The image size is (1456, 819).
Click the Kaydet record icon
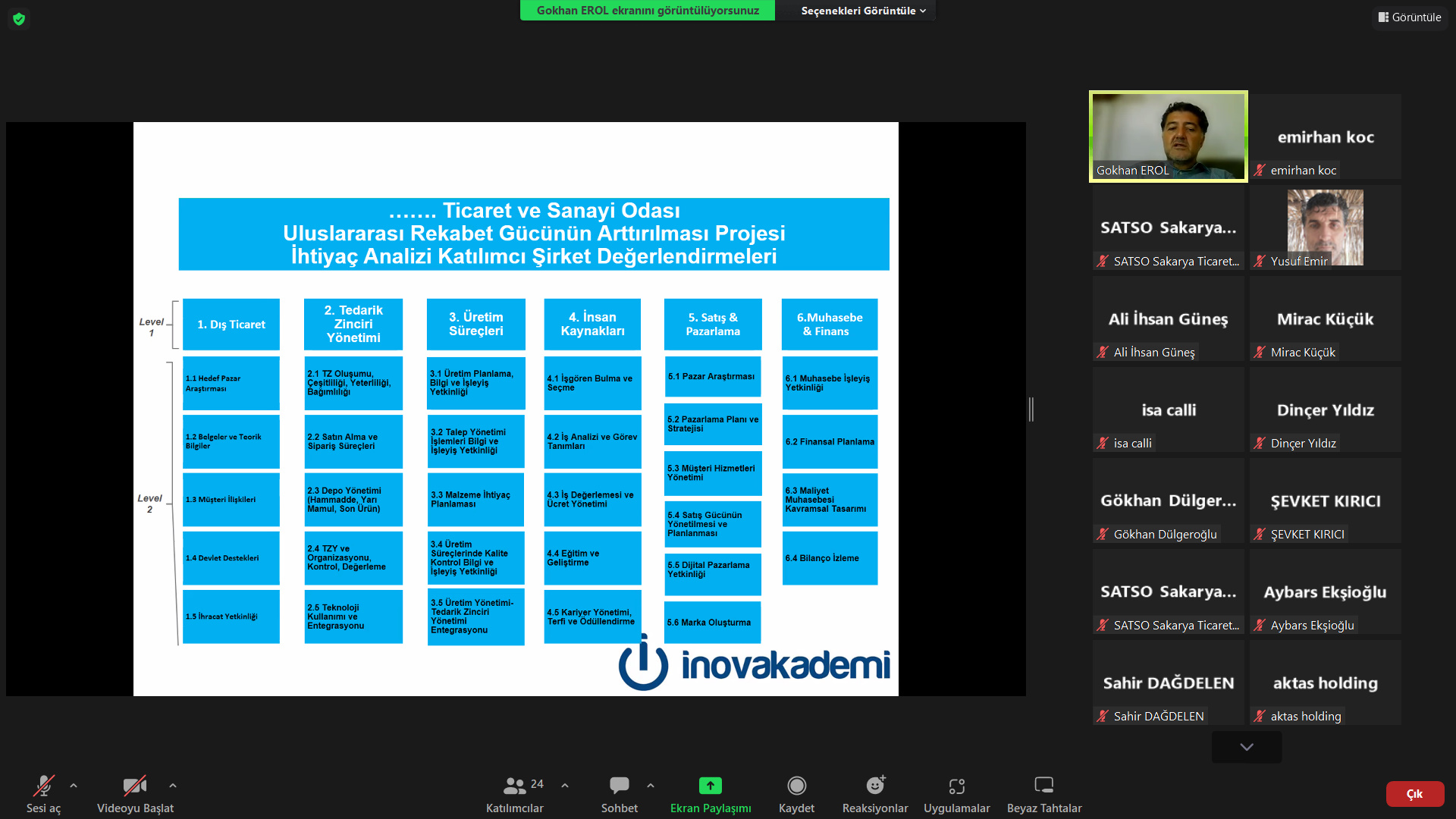(796, 786)
